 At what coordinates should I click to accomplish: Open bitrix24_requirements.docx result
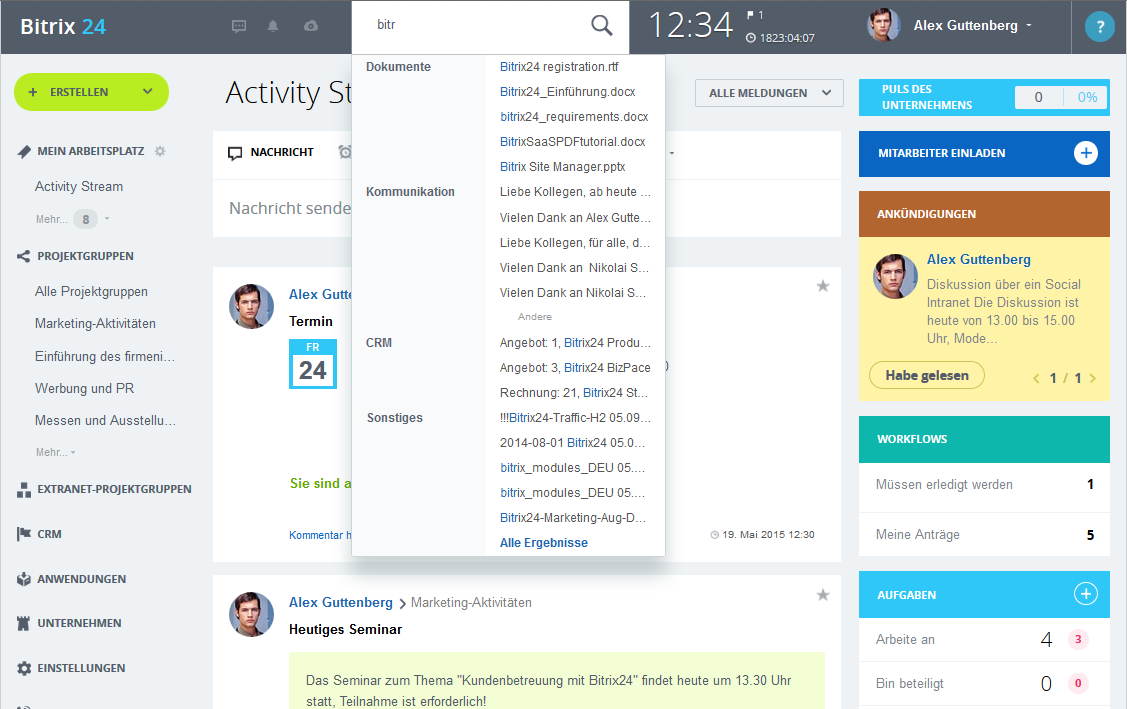574,116
